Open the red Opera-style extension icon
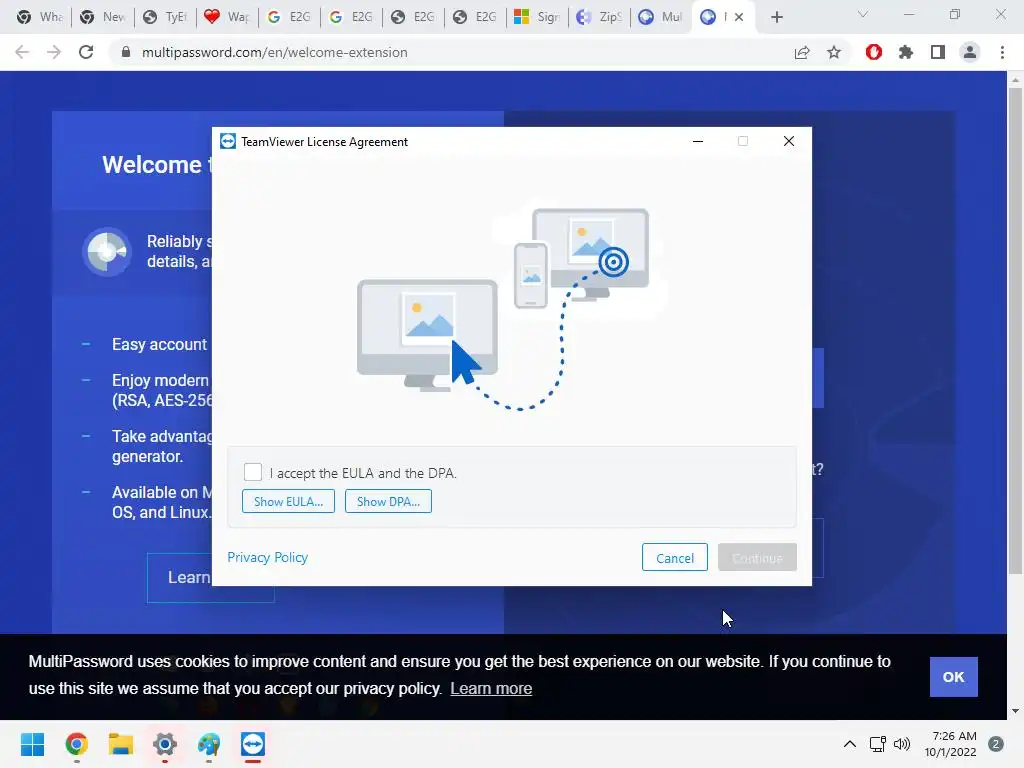 click(874, 52)
